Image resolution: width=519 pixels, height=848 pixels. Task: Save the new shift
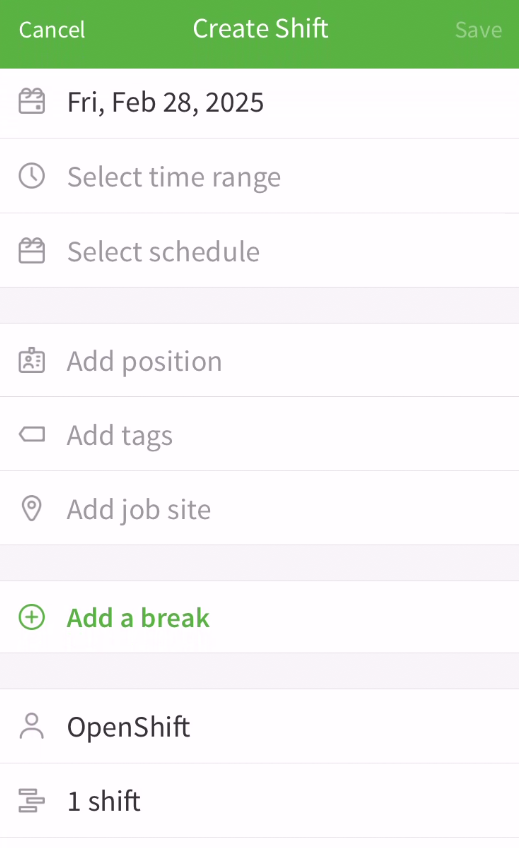click(478, 30)
